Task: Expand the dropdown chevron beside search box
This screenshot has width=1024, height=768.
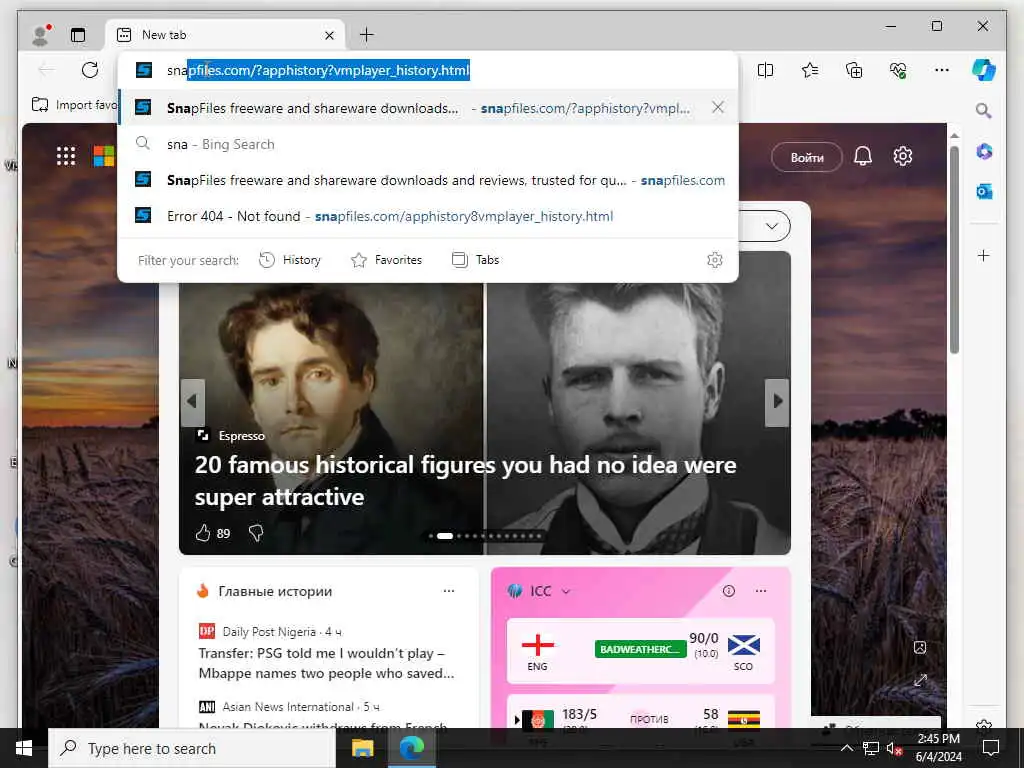Action: pos(772,226)
